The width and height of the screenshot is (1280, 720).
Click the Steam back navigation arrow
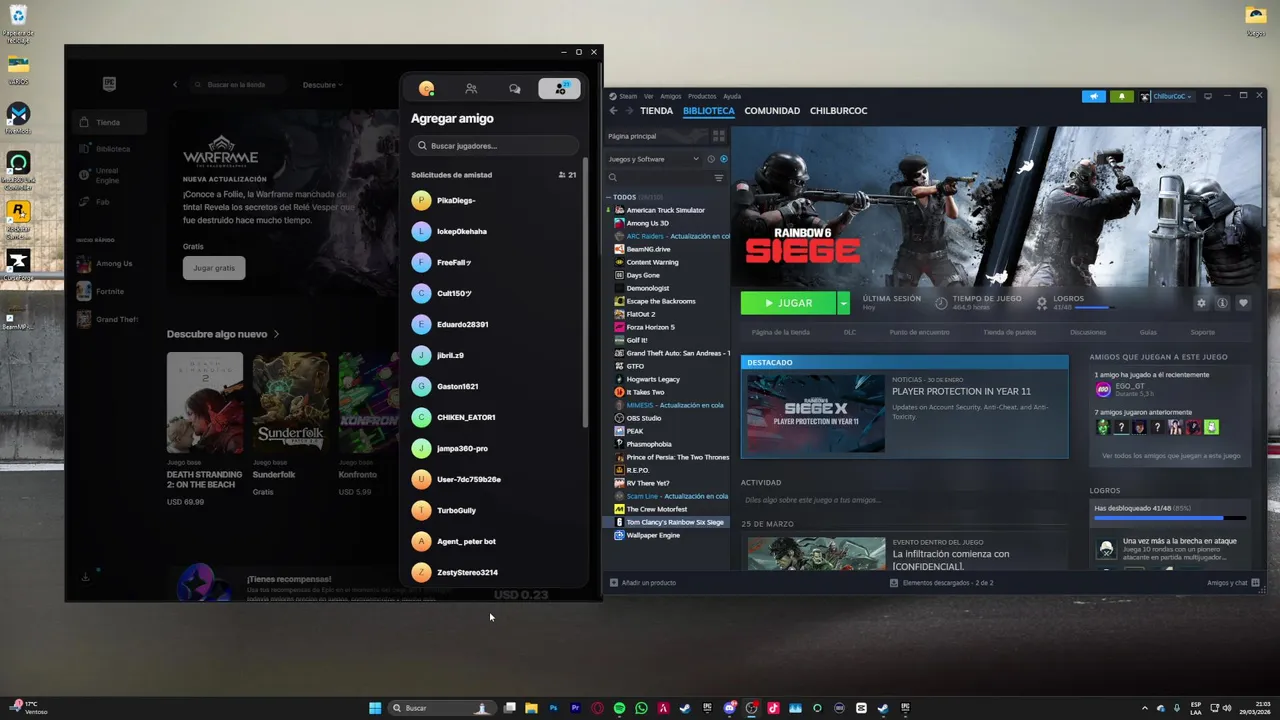coord(613,111)
